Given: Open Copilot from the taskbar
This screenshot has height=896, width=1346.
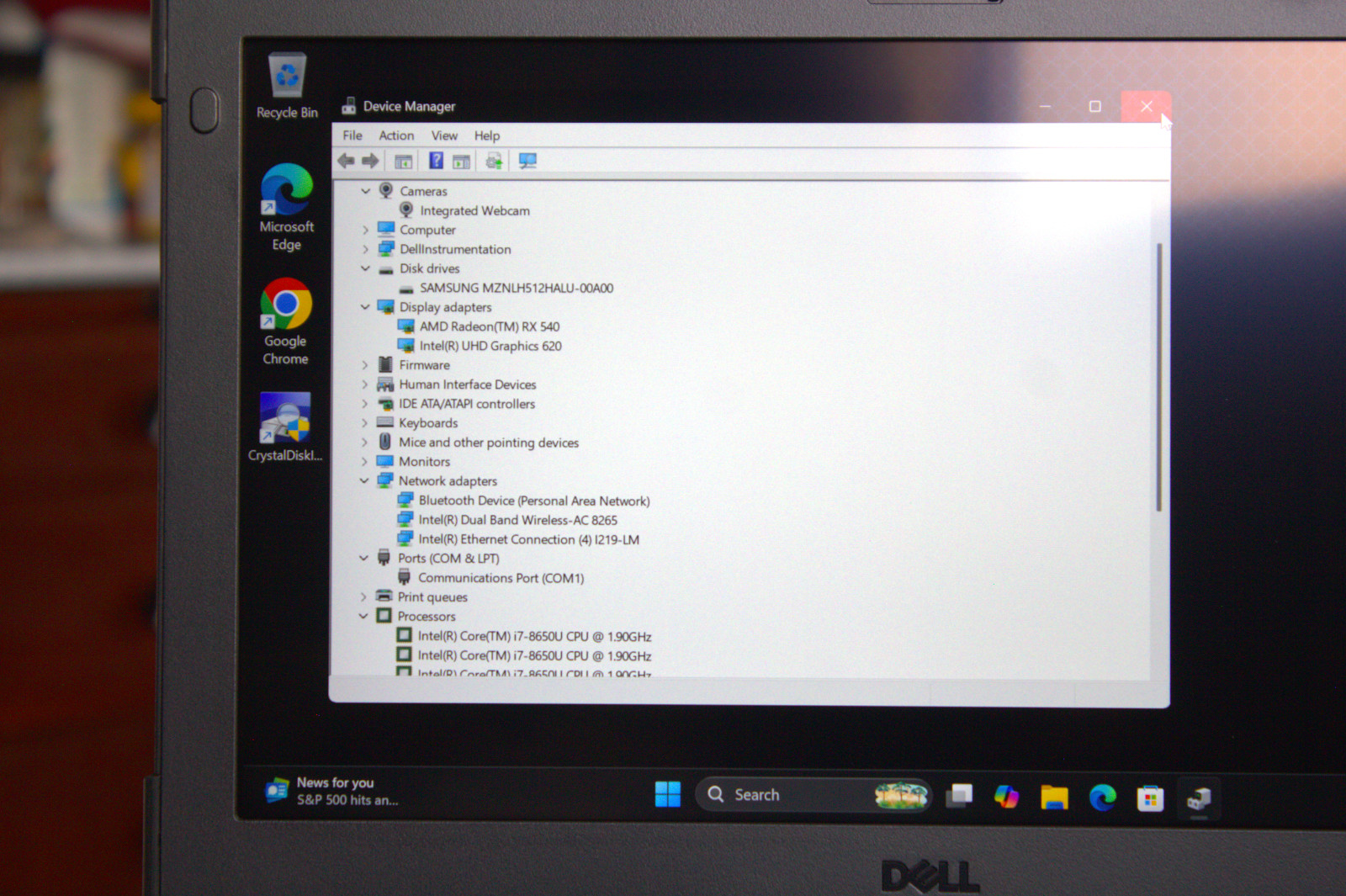Looking at the screenshot, I should (1006, 796).
